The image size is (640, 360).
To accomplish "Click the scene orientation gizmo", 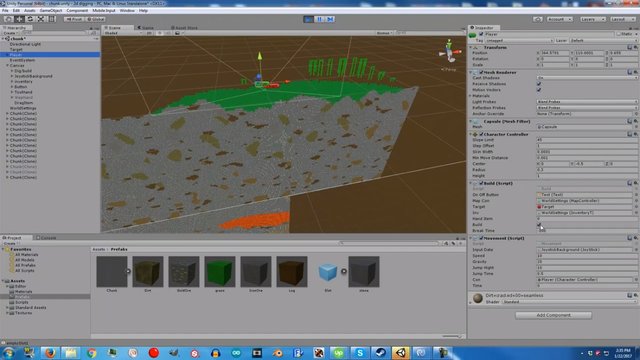I will coord(449,52).
